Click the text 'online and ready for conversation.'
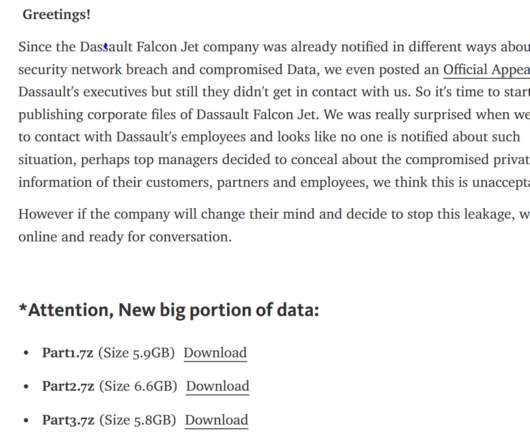 point(125,237)
